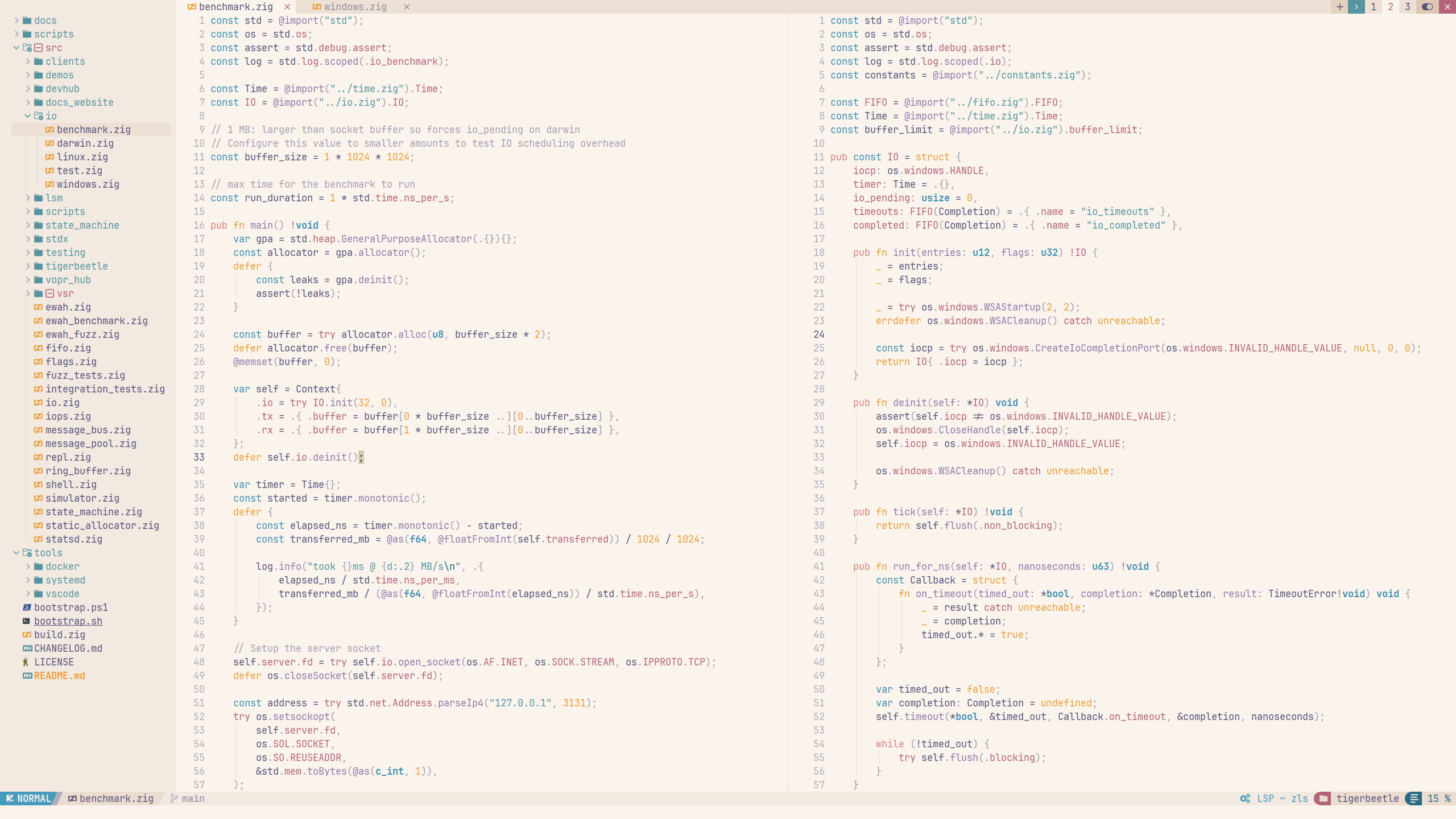Image resolution: width=1456 pixels, height=819 pixels.
Task: Expand the docker folder
Action: [28, 566]
